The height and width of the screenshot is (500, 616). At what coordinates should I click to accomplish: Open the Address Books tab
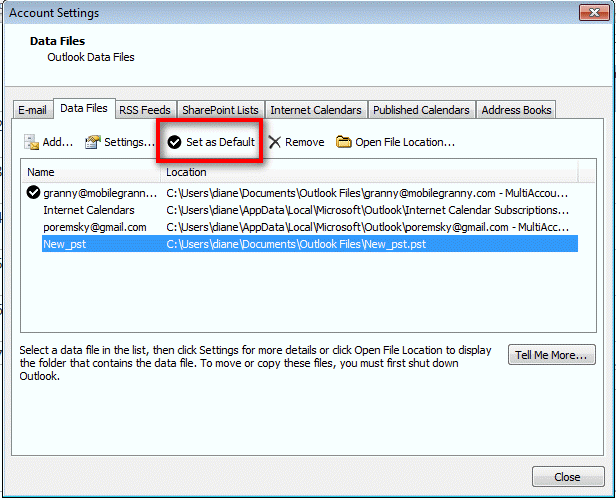pos(516,110)
